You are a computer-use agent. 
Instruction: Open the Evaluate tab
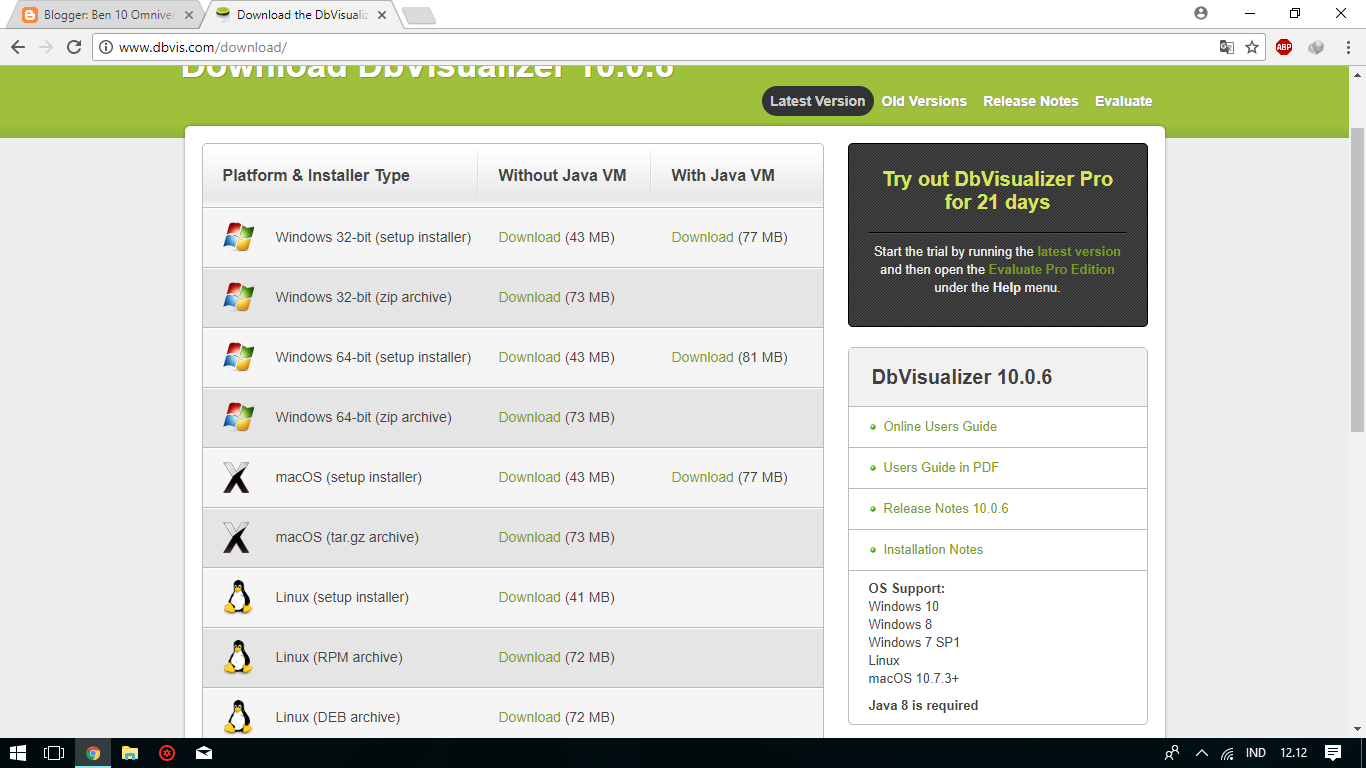tap(1123, 101)
